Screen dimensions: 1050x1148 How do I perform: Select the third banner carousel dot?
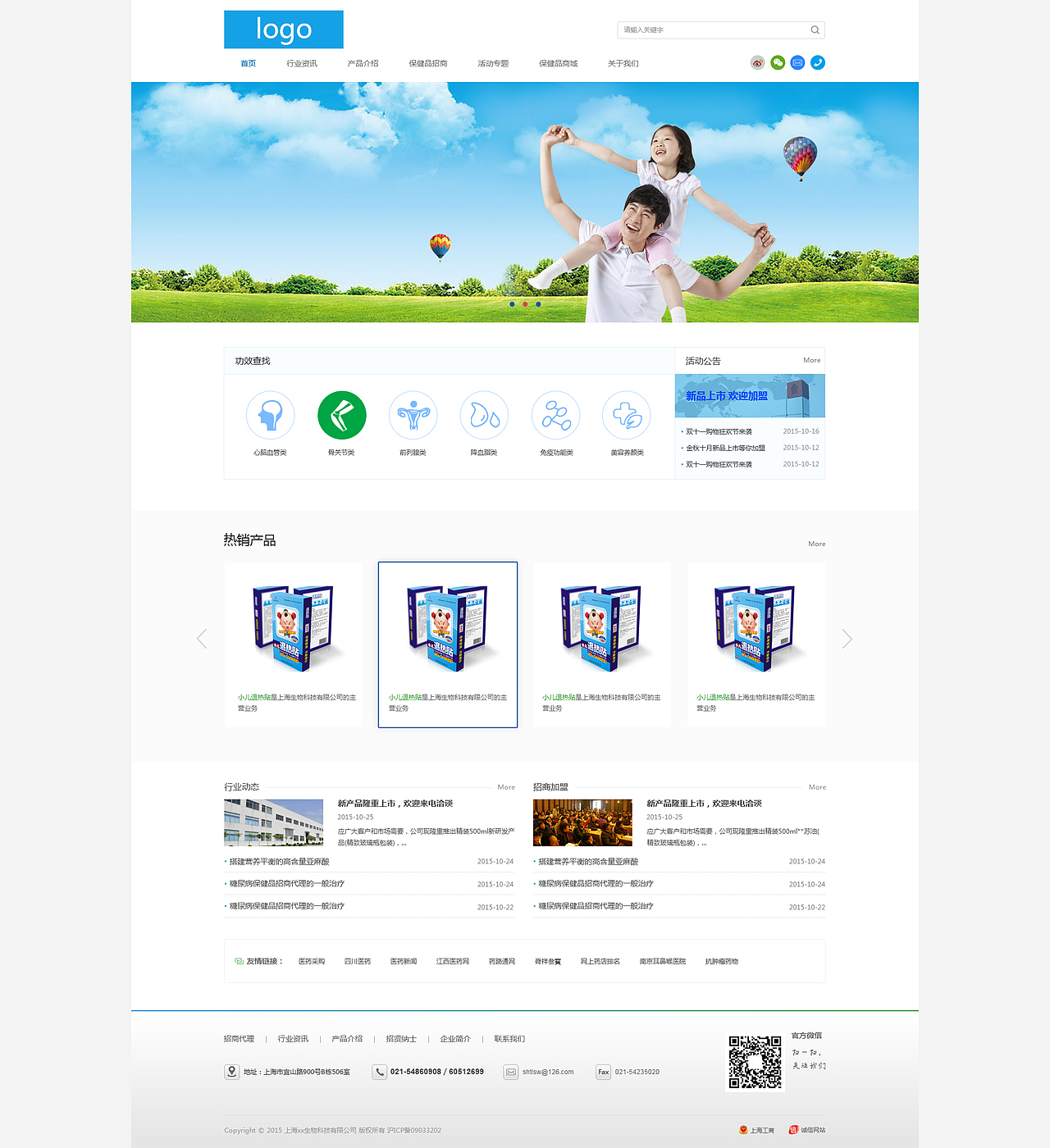pyautogui.click(x=538, y=304)
